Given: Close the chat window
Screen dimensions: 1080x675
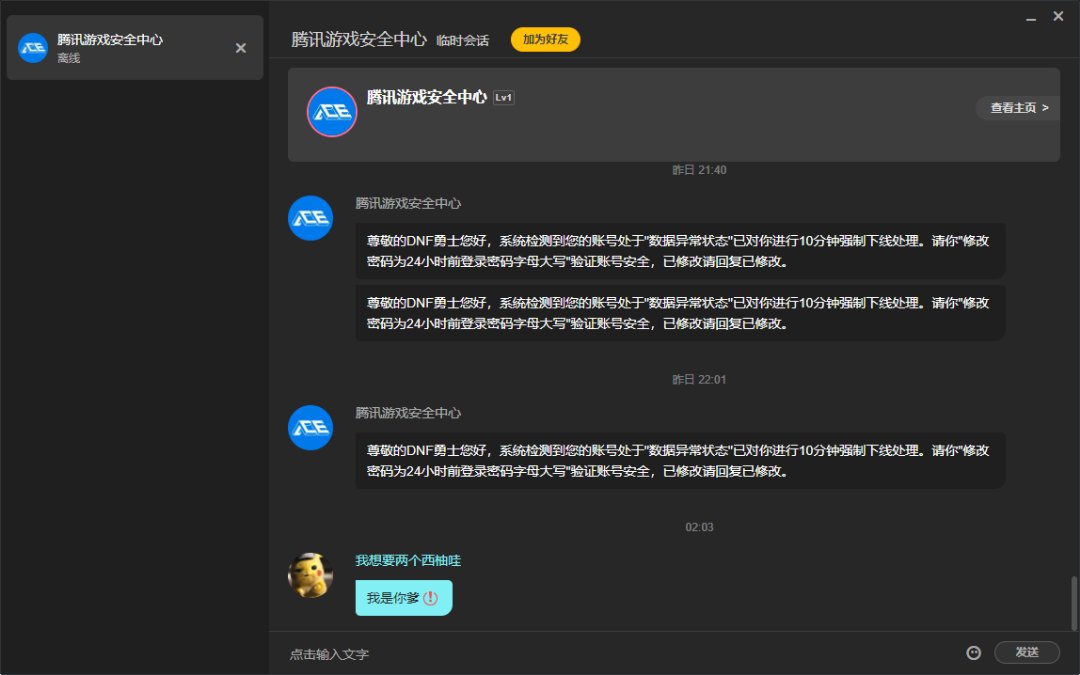Looking at the screenshot, I should coord(1059,16).
